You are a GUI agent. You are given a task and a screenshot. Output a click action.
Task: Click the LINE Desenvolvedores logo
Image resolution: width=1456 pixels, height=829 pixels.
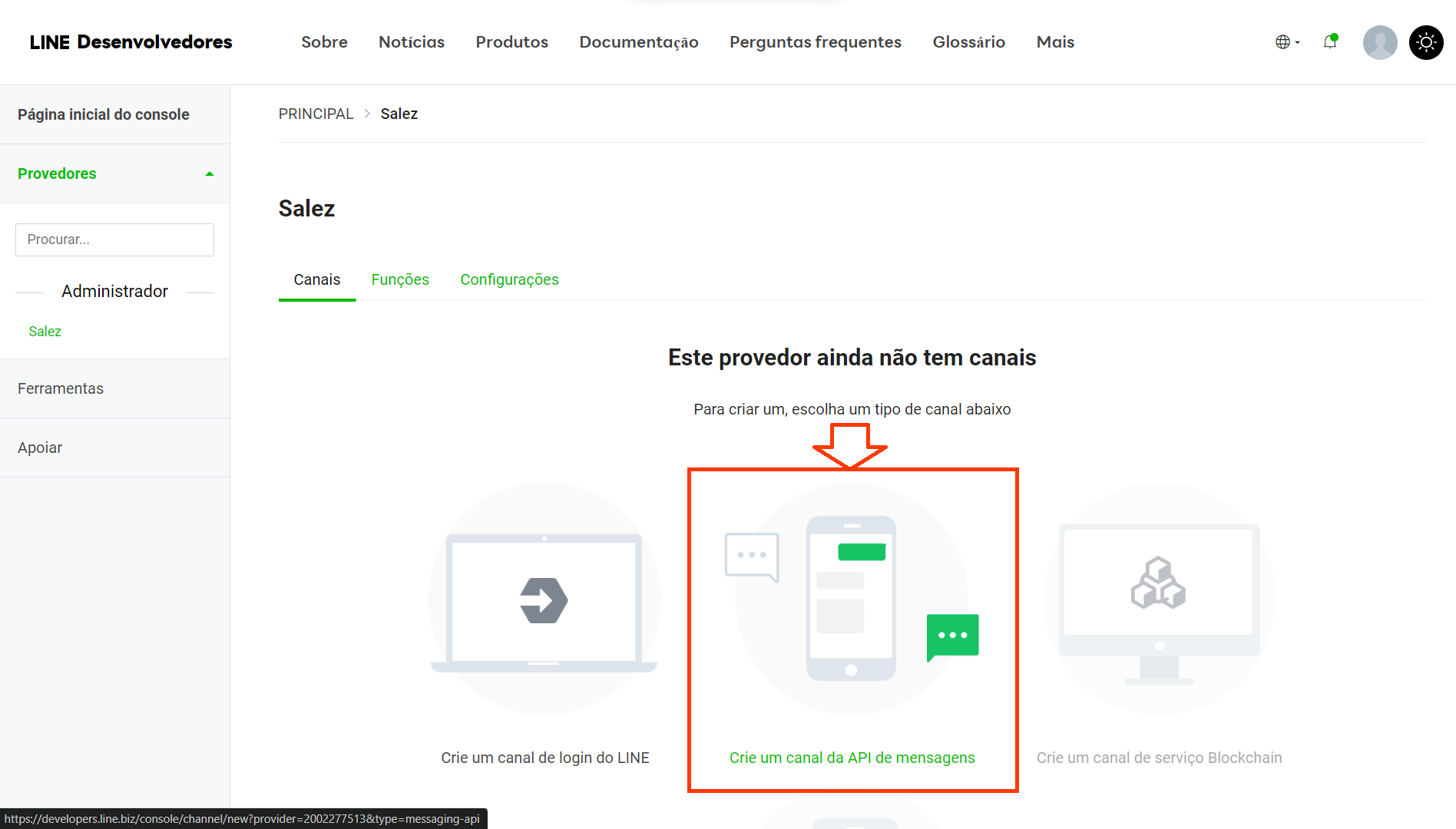(x=131, y=42)
